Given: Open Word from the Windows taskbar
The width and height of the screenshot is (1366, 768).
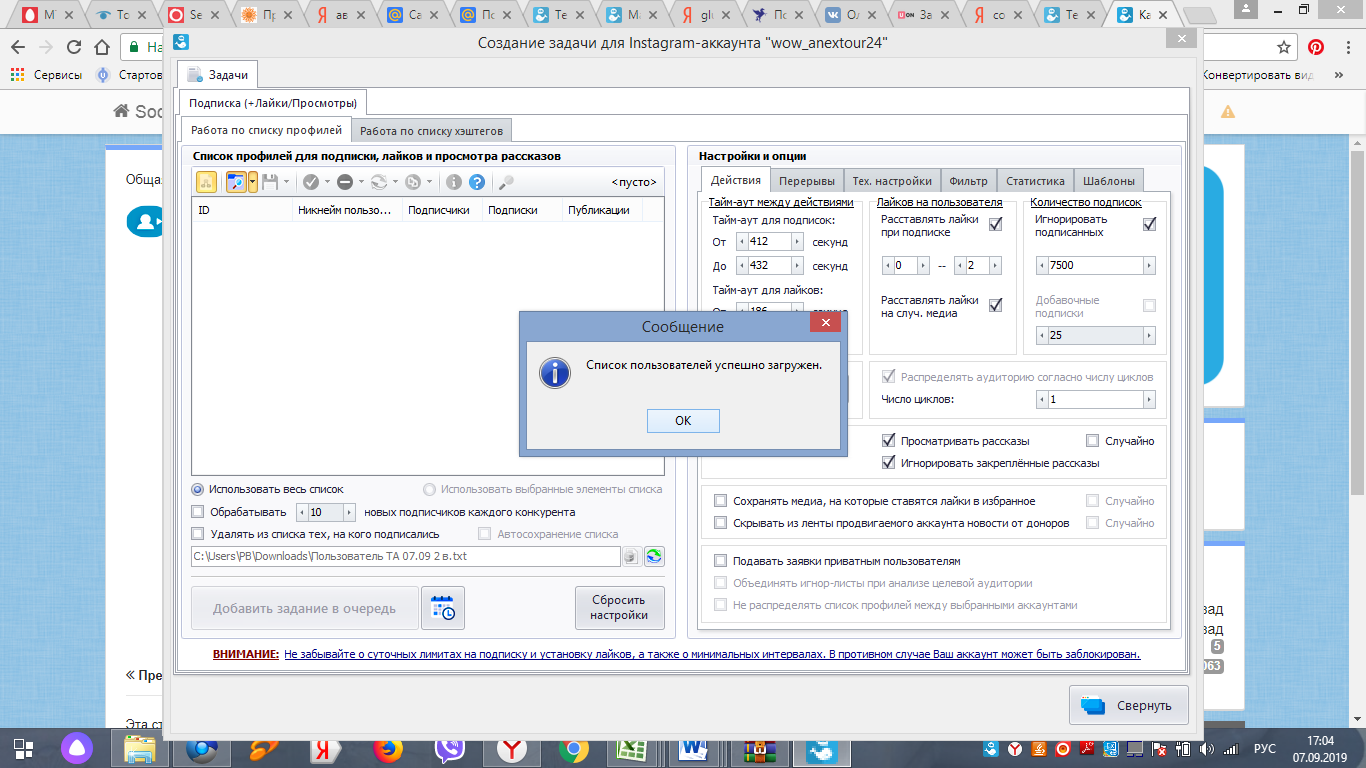Looking at the screenshot, I should pos(693,748).
